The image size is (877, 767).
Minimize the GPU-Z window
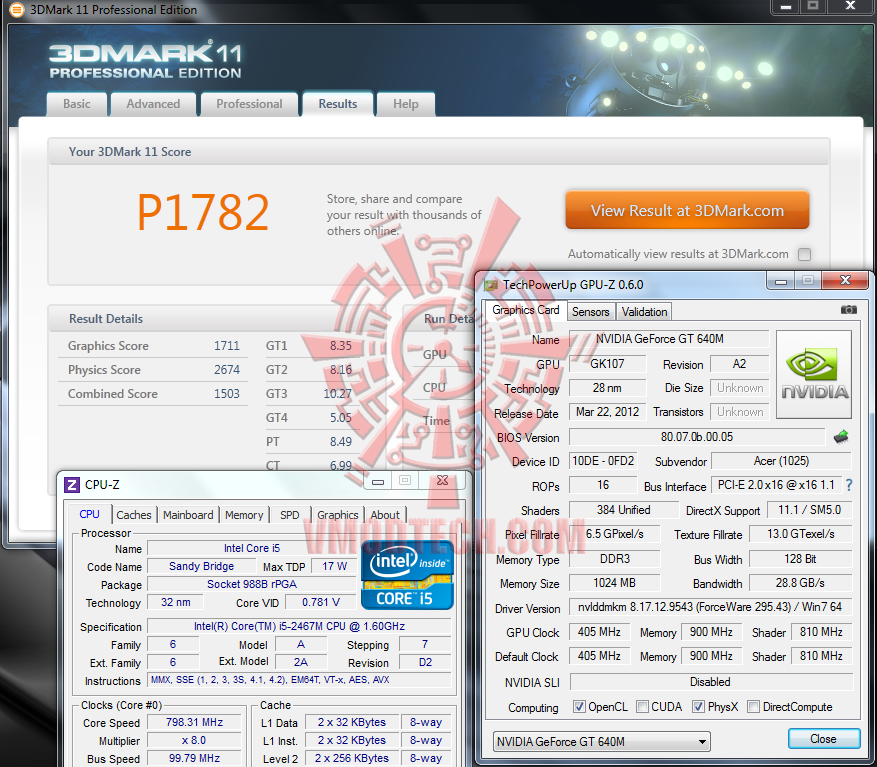(x=781, y=281)
